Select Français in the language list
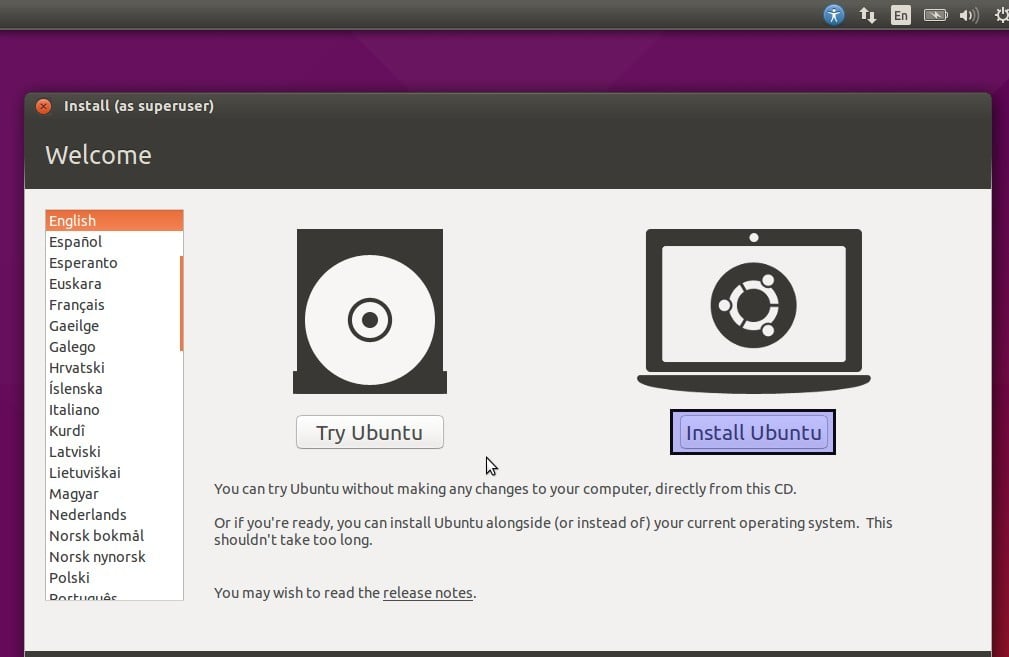This screenshot has height=657, width=1009. coord(115,305)
